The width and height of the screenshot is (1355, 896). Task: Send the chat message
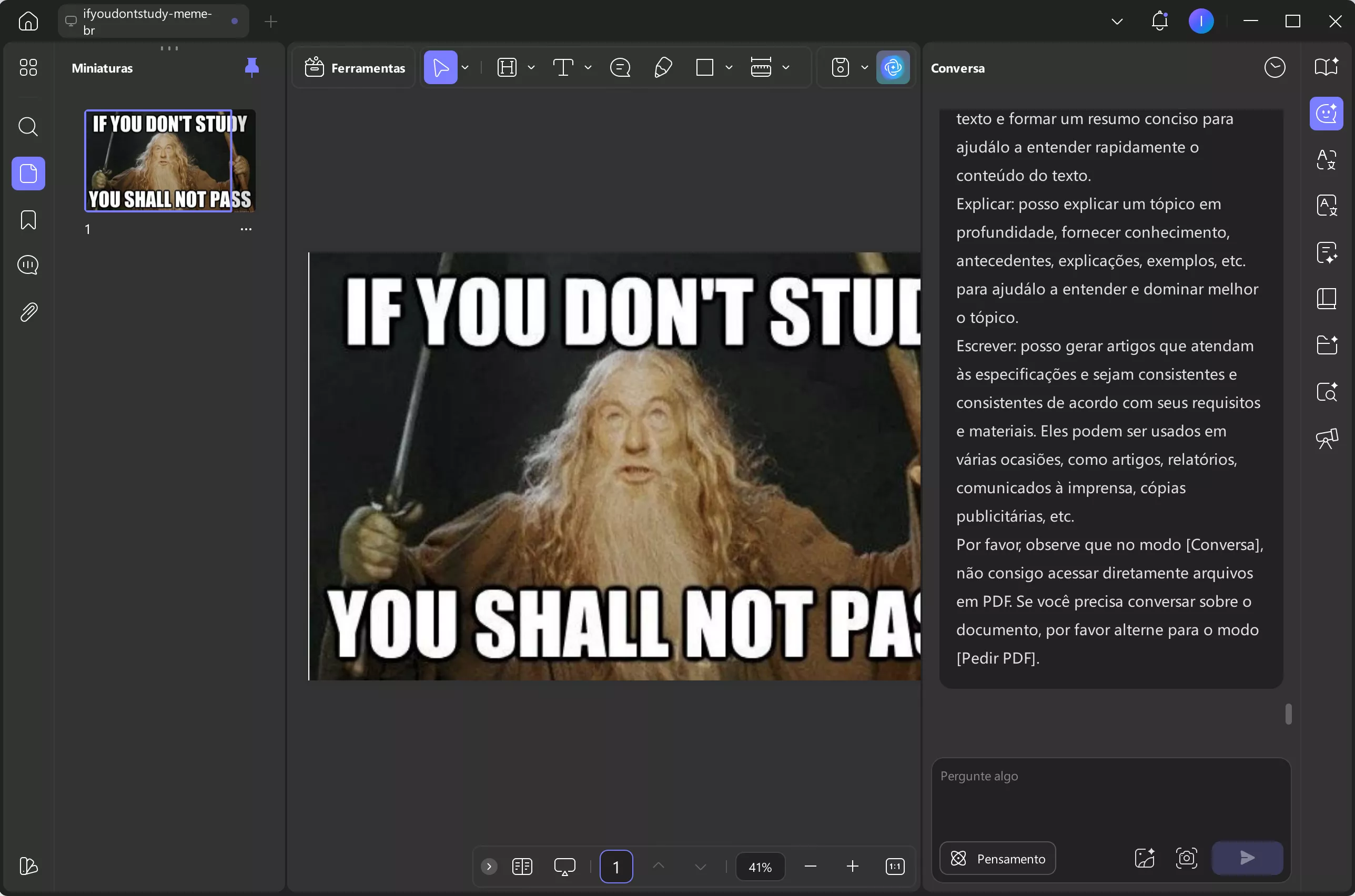tap(1247, 858)
